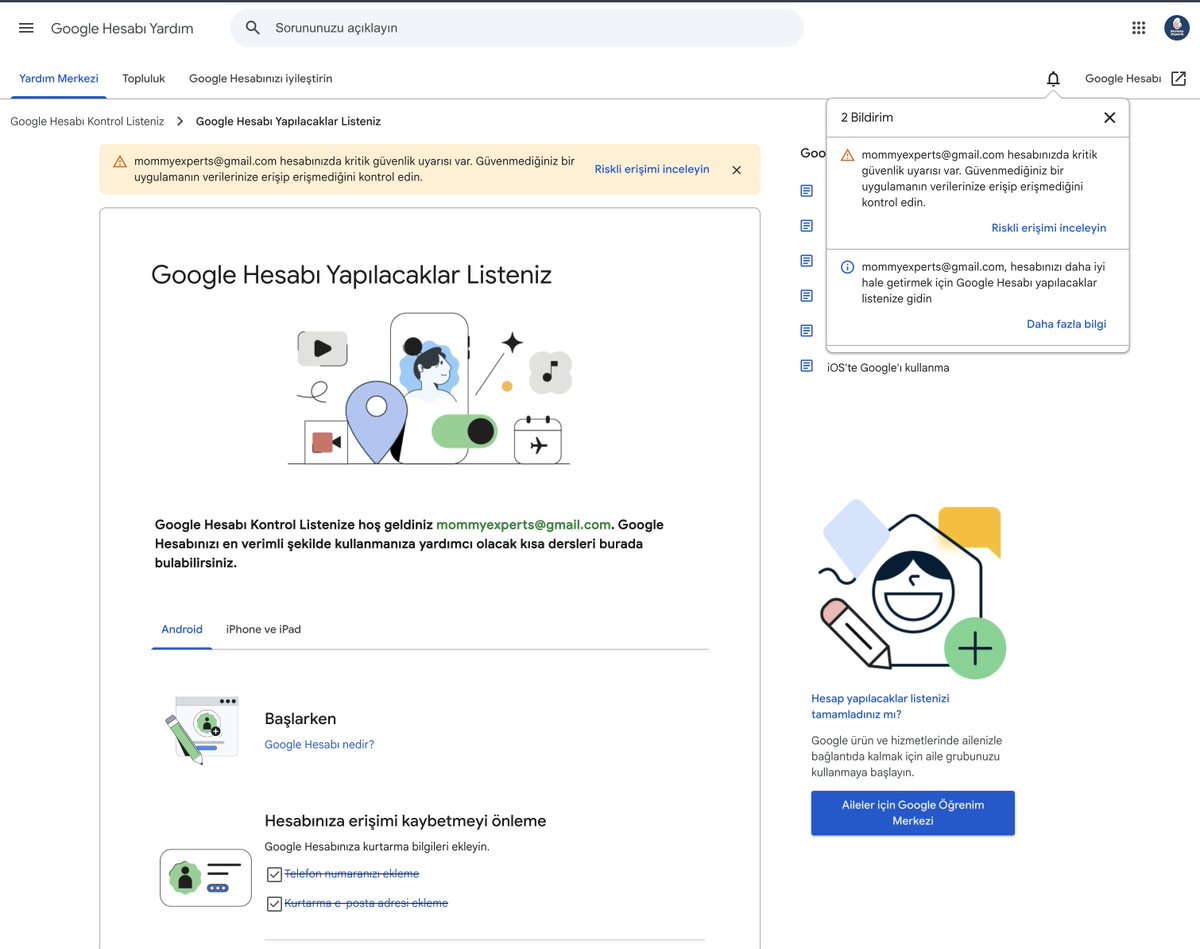The height and width of the screenshot is (949, 1200).
Task: Click Aileler için Google Öğrenim Merkezi button
Action: point(913,813)
